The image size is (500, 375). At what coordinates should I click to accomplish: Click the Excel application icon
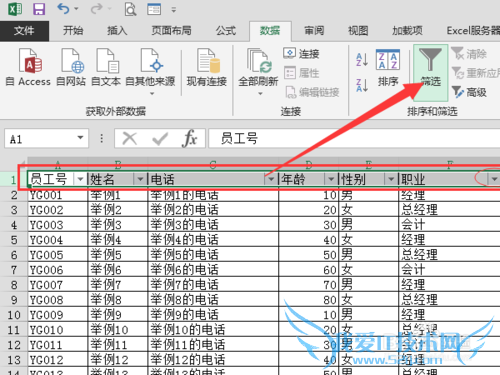pos(15,9)
